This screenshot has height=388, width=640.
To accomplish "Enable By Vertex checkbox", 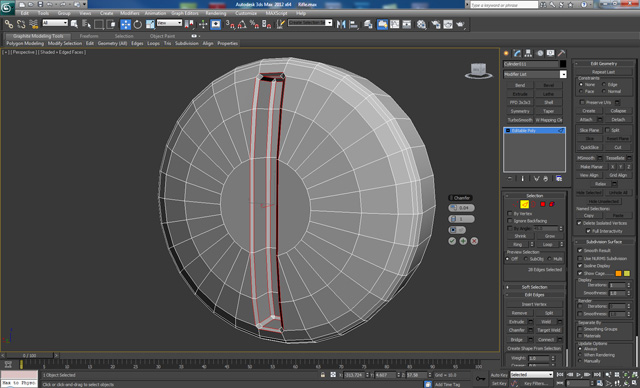I will point(510,213).
